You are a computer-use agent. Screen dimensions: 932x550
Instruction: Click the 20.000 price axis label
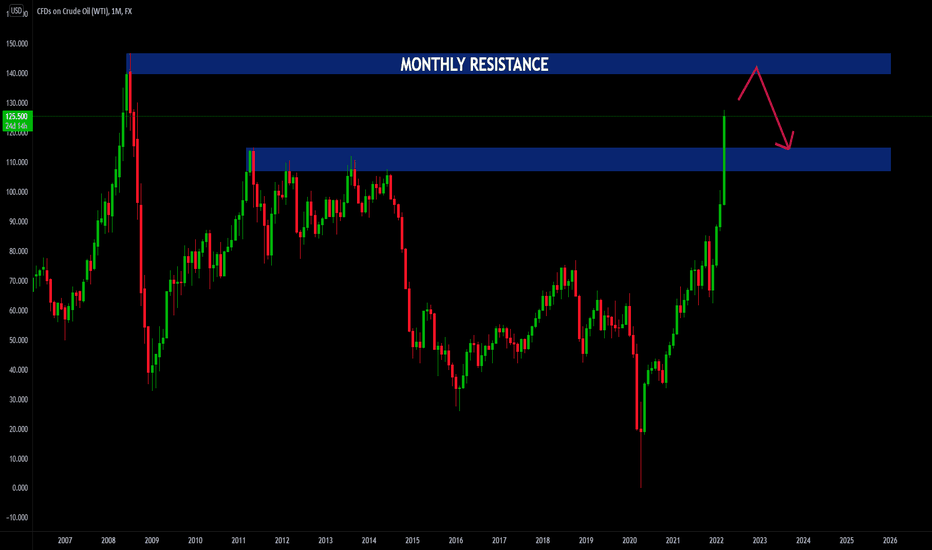[x=18, y=429]
